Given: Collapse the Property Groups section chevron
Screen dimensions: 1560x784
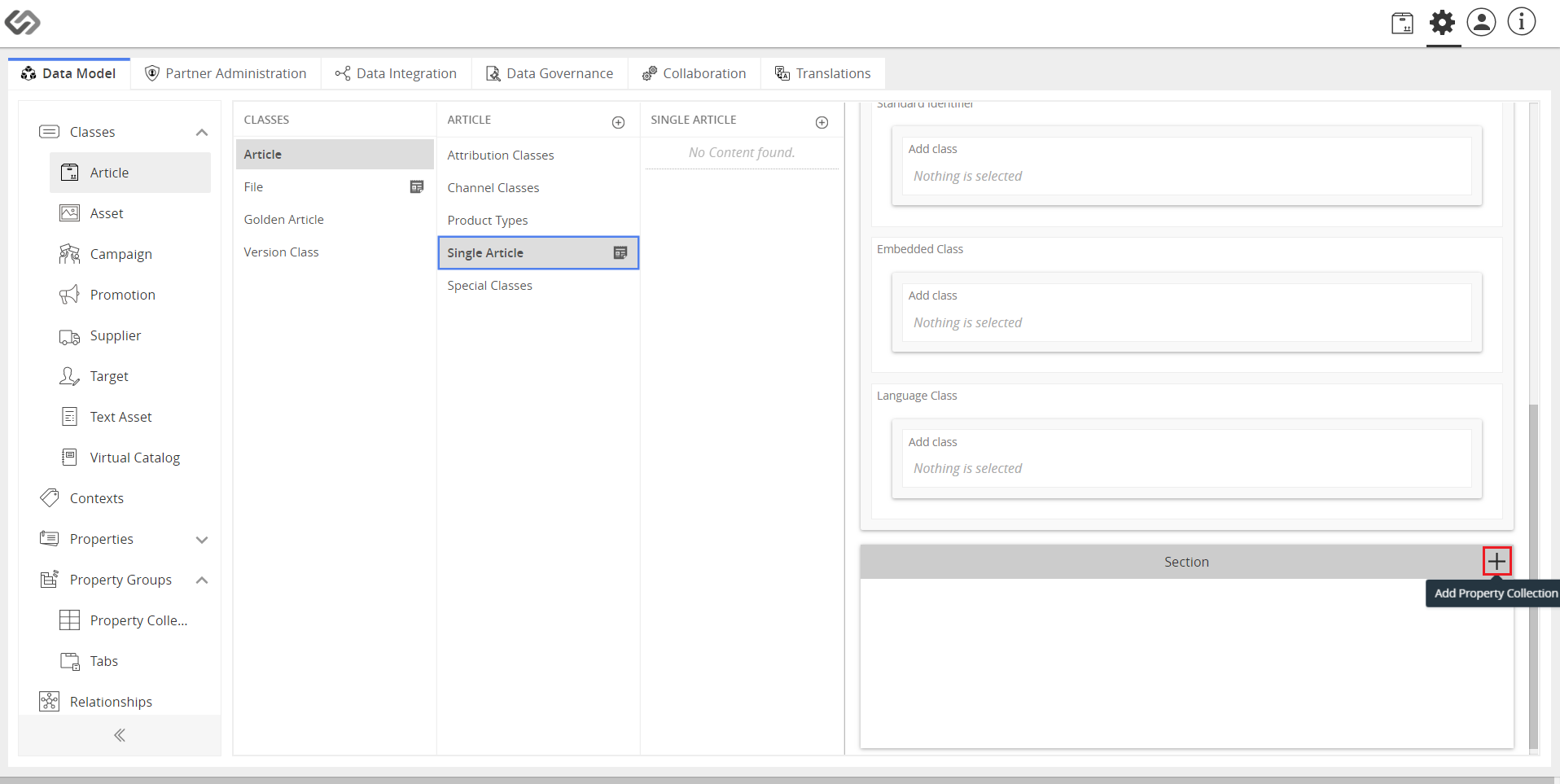Looking at the screenshot, I should [x=202, y=580].
